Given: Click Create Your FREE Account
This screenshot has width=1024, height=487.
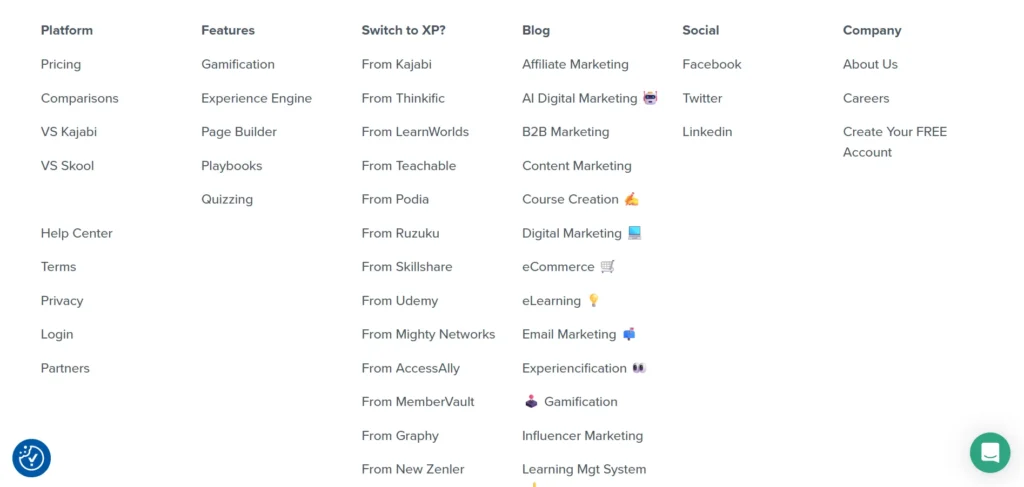Looking at the screenshot, I should [895, 142].
